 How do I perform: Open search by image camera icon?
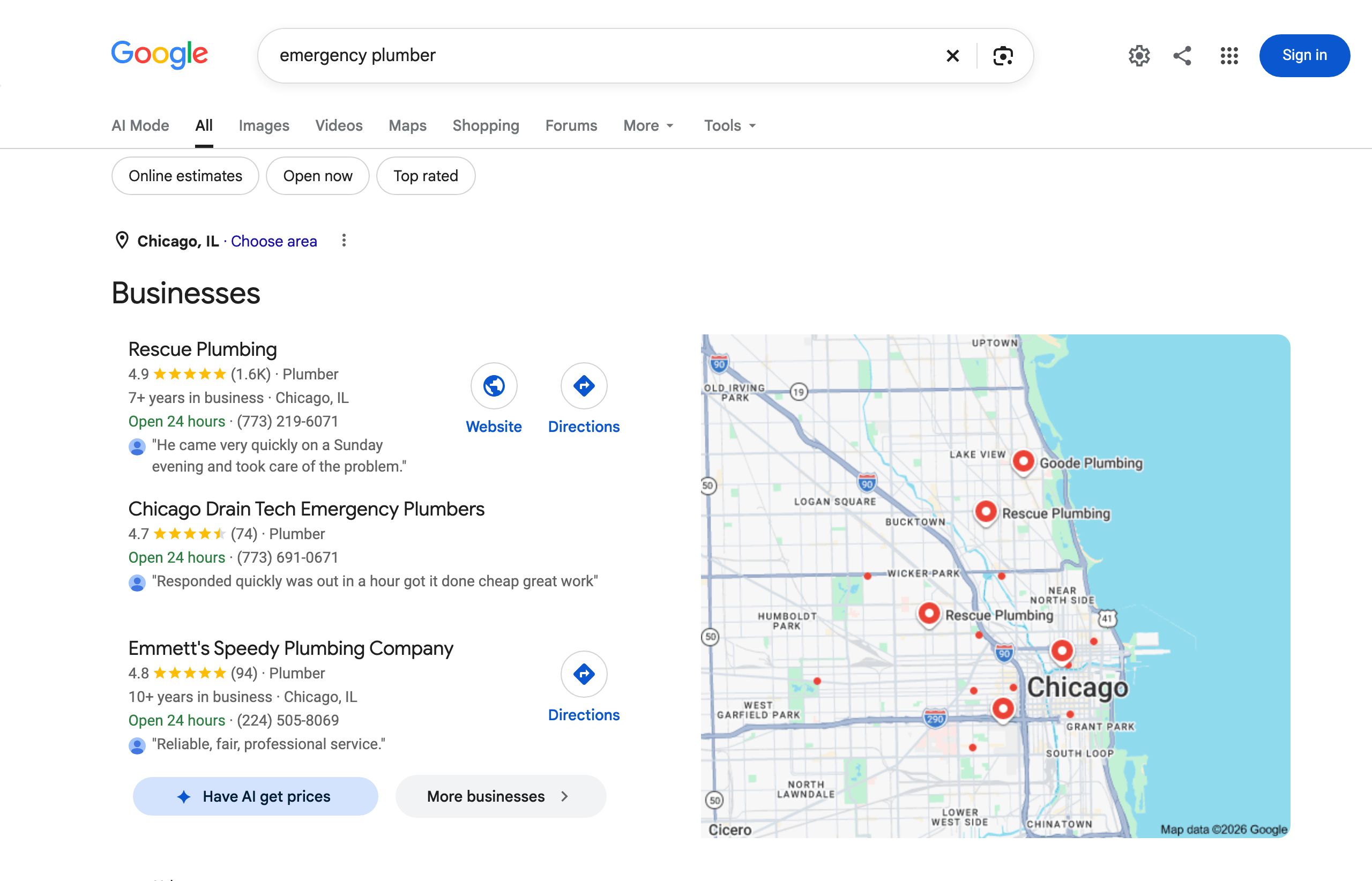pyautogui.click(x=1003, y=56)
